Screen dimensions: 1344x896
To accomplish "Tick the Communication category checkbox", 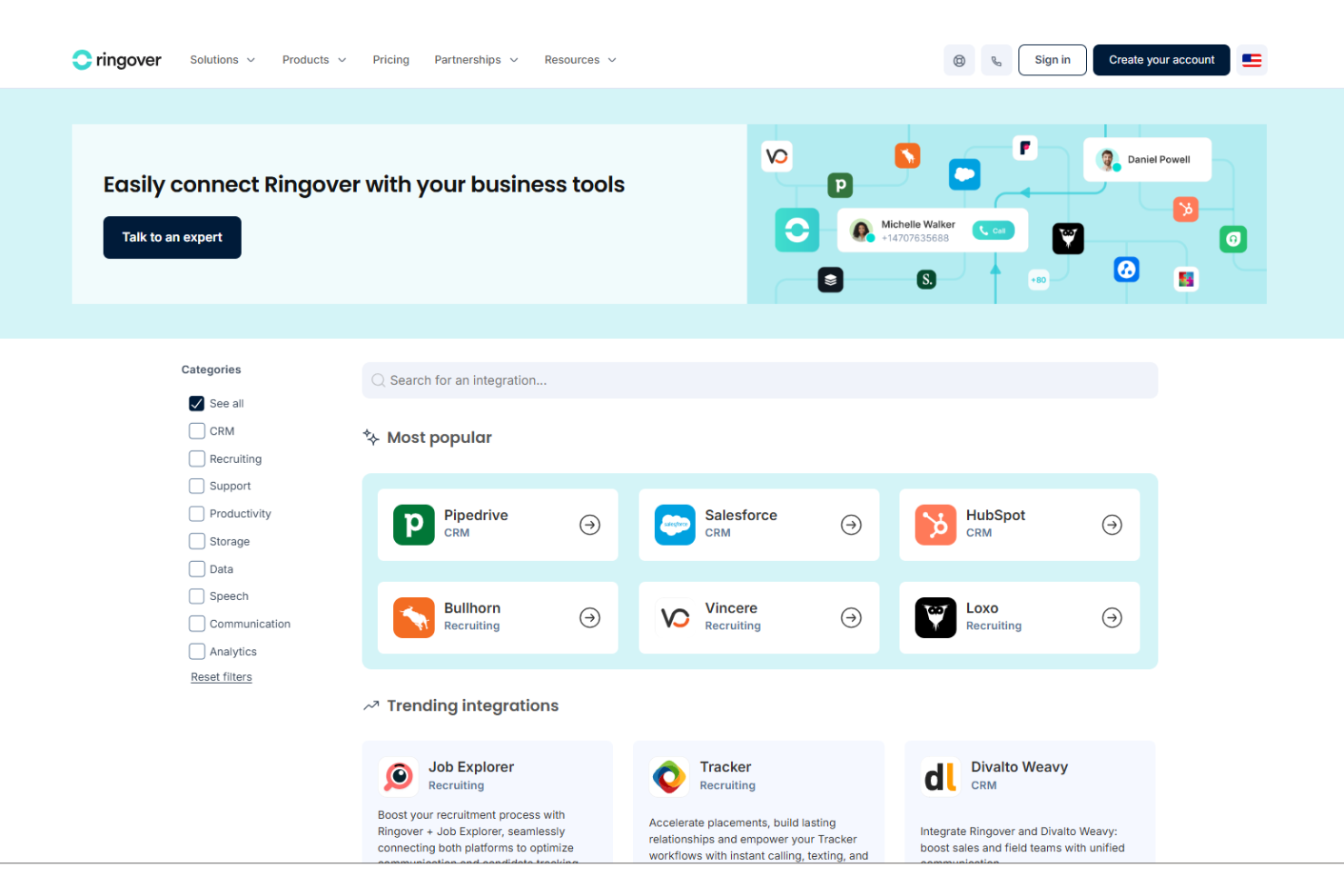I will point(196,624).
